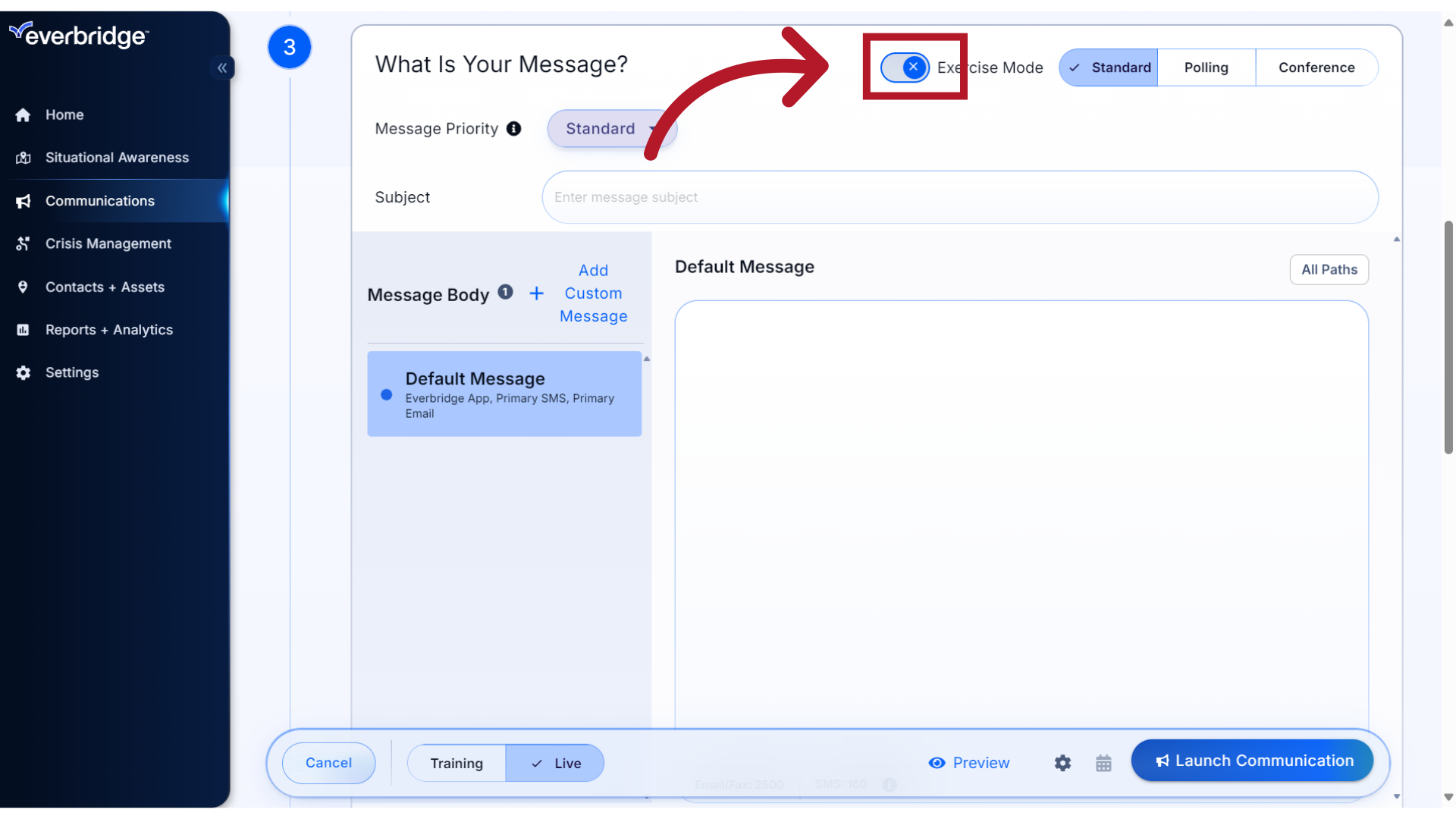The height and width of the screenshot is (819, 1456).
Task: Click the Settings gear icon
Action: pos(1063,761)
